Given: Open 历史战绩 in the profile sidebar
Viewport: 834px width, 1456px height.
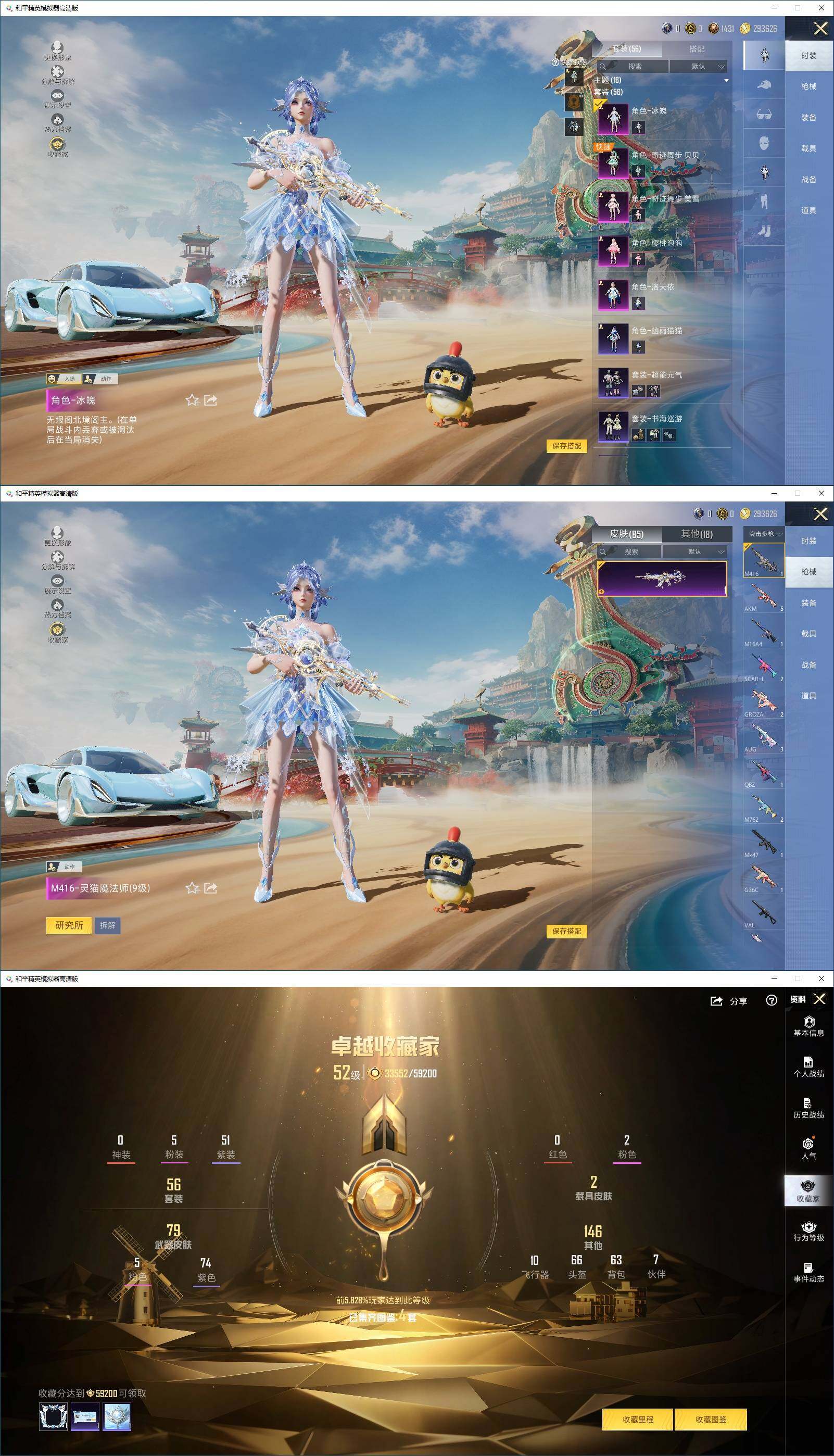Looking at the screenshot, I should 809,1108.
